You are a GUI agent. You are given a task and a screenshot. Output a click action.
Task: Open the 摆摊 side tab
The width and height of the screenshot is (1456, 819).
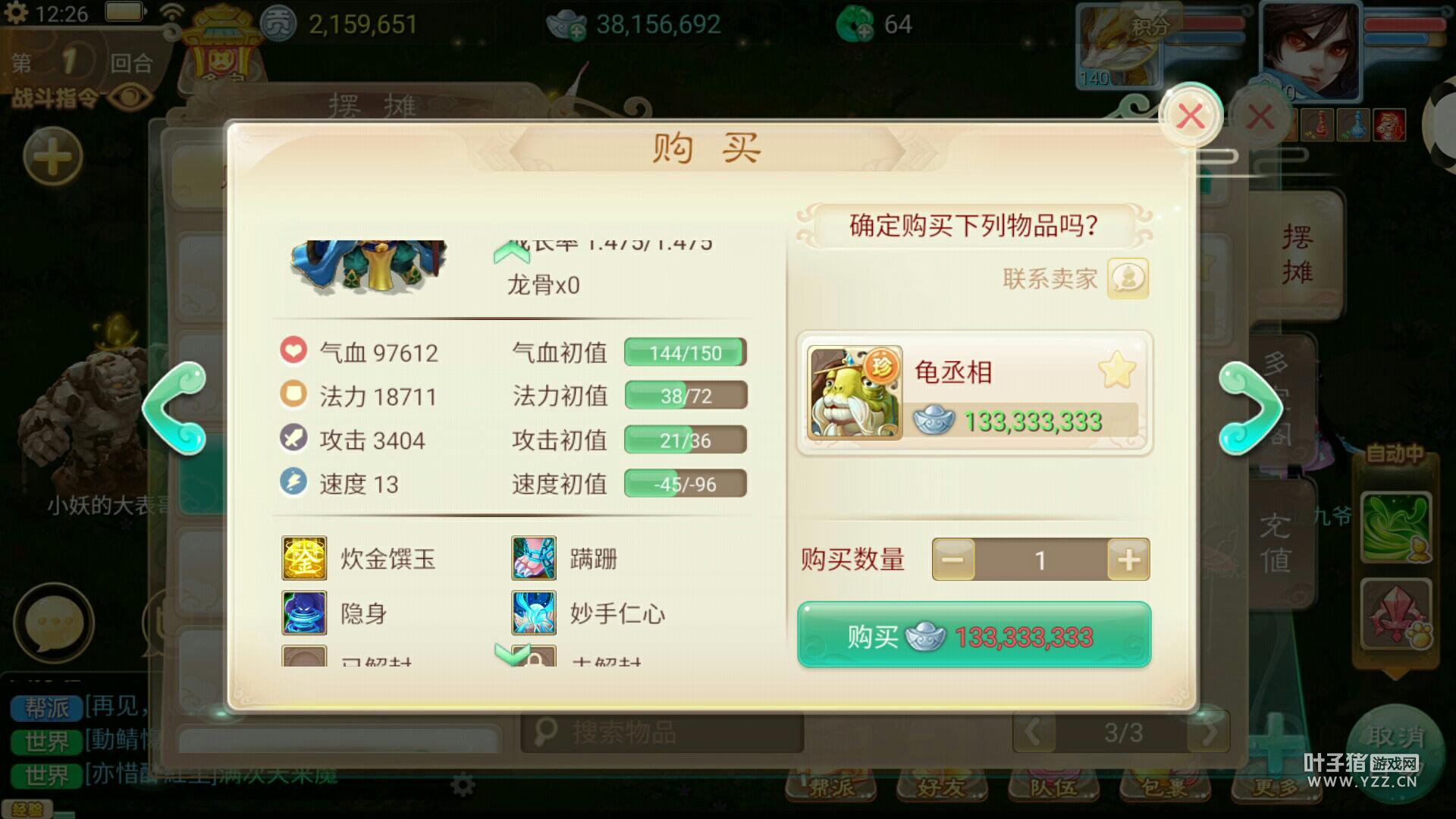[1297, 254]
